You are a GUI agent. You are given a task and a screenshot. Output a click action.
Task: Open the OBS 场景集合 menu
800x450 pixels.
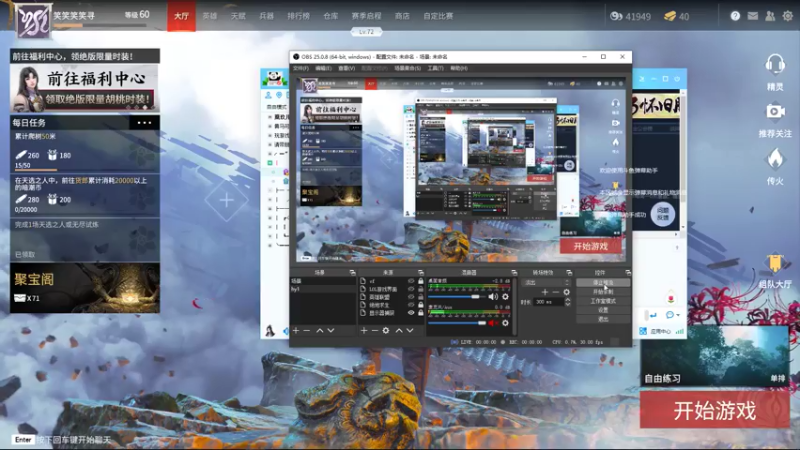(x=408, y=68)
